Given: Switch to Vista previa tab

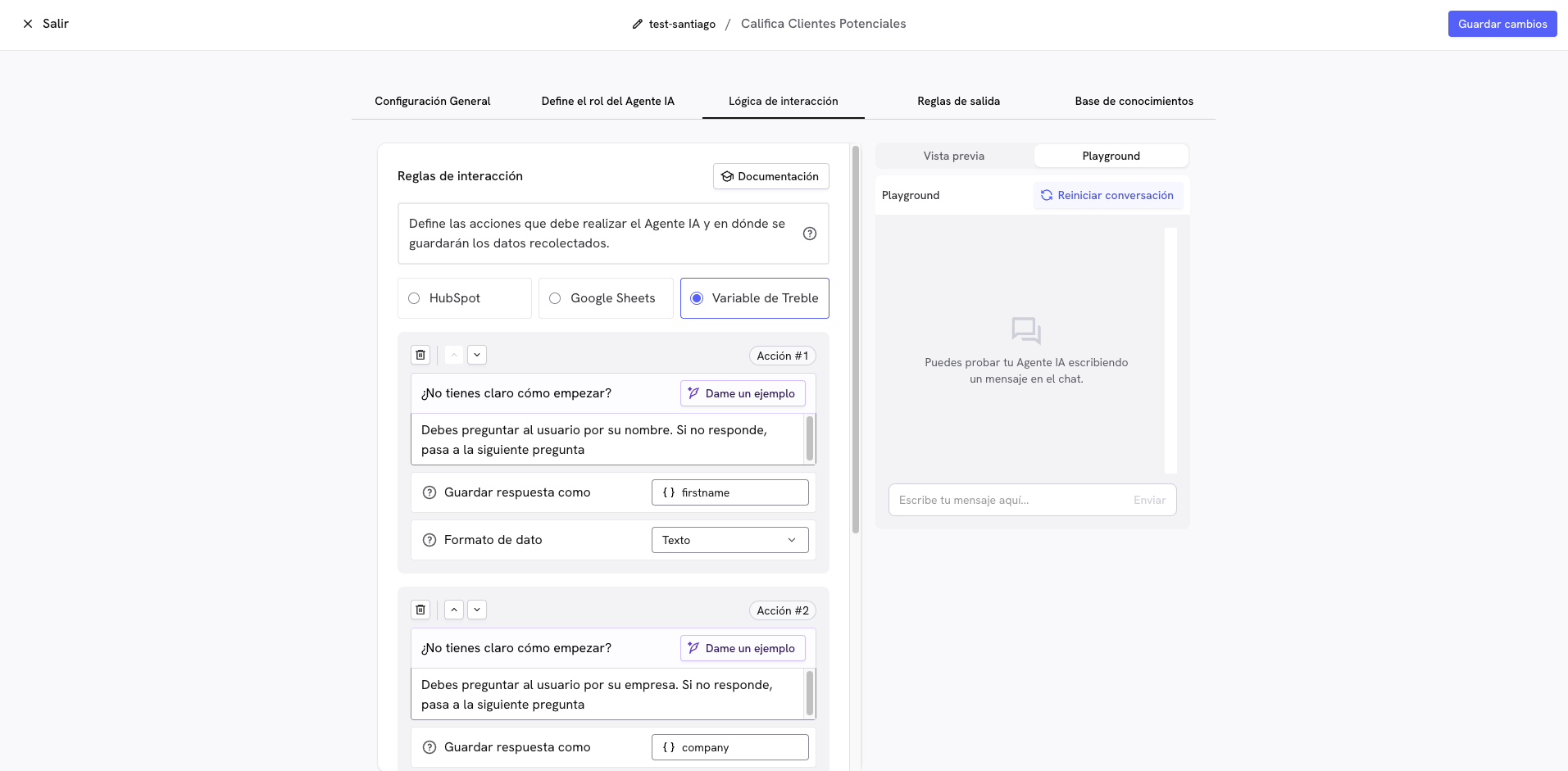Looking at the screenshot, I should [954, 156].
